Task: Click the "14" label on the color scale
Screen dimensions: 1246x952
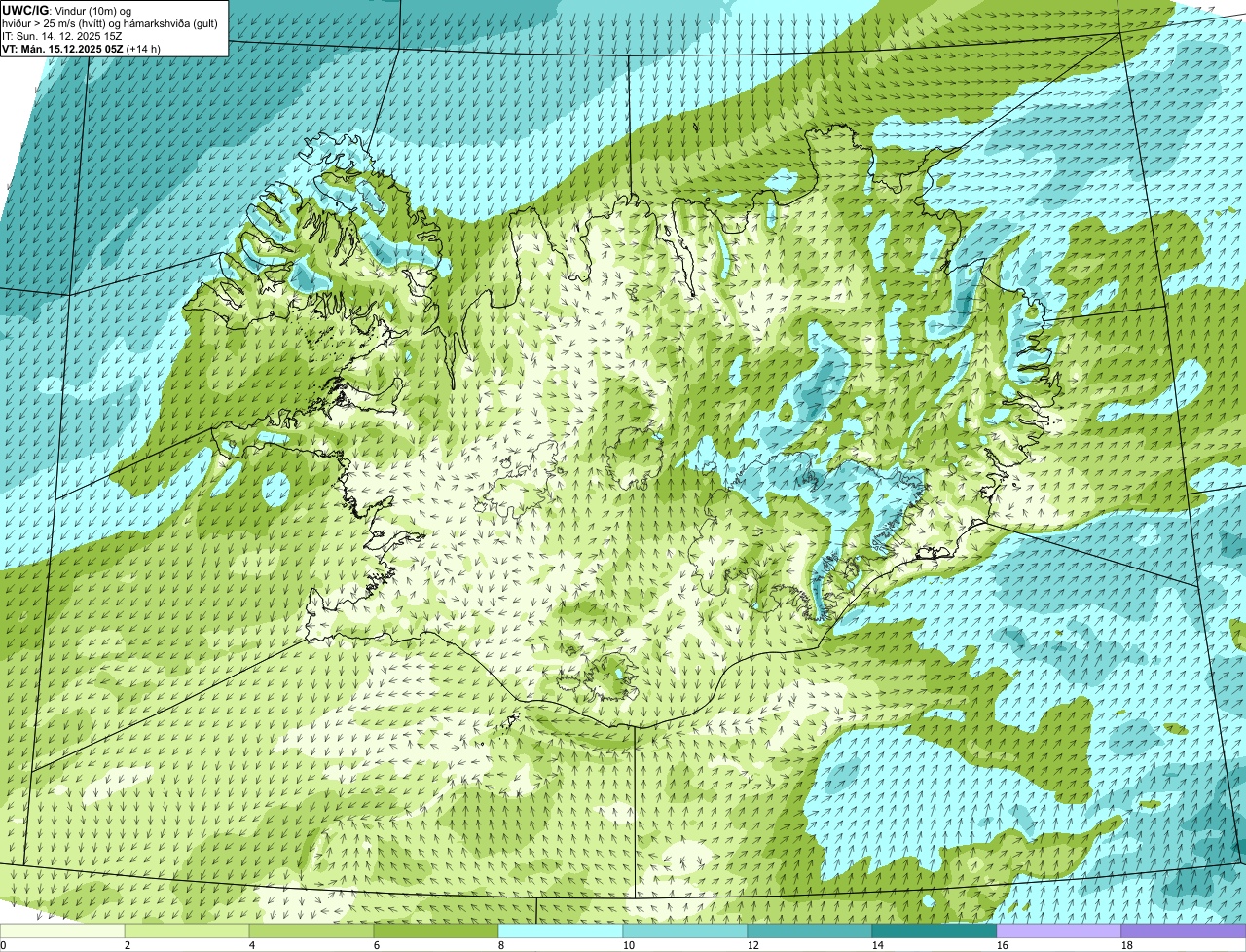Action: click(878, 945)
